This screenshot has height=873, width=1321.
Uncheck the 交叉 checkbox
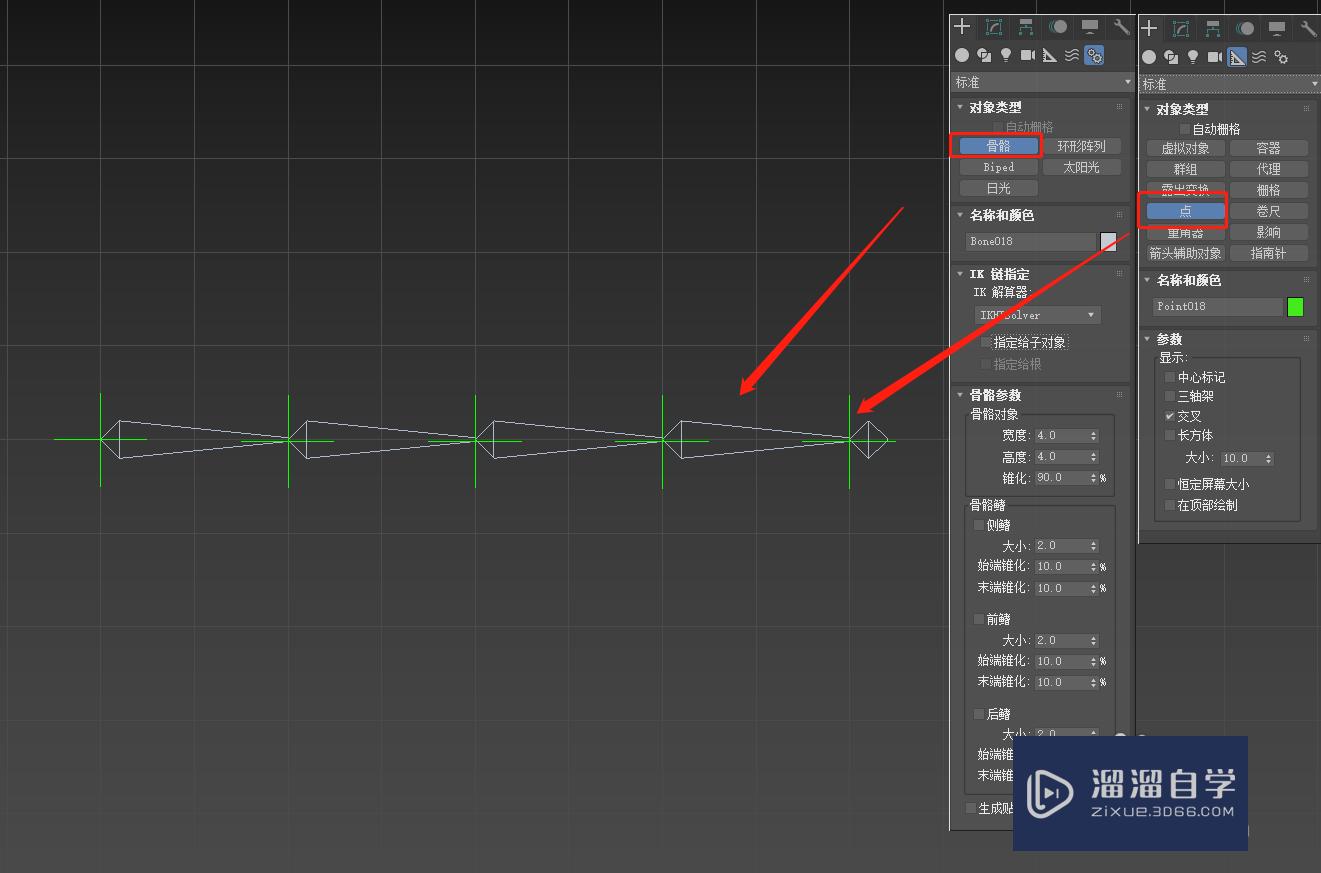pyautogui.click(x=1170, y=415)
